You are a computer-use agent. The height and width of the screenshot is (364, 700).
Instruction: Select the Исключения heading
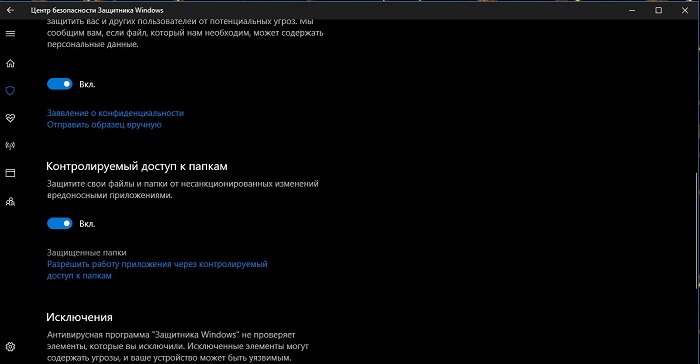[79, 317]
